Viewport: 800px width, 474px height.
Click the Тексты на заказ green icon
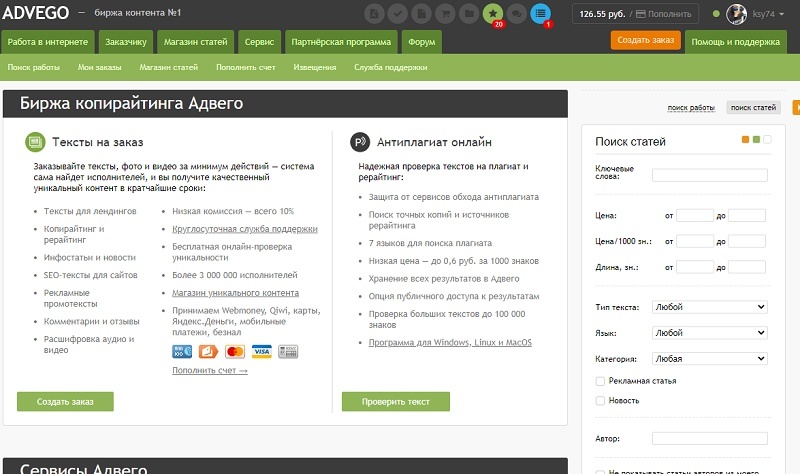point(35,142)
